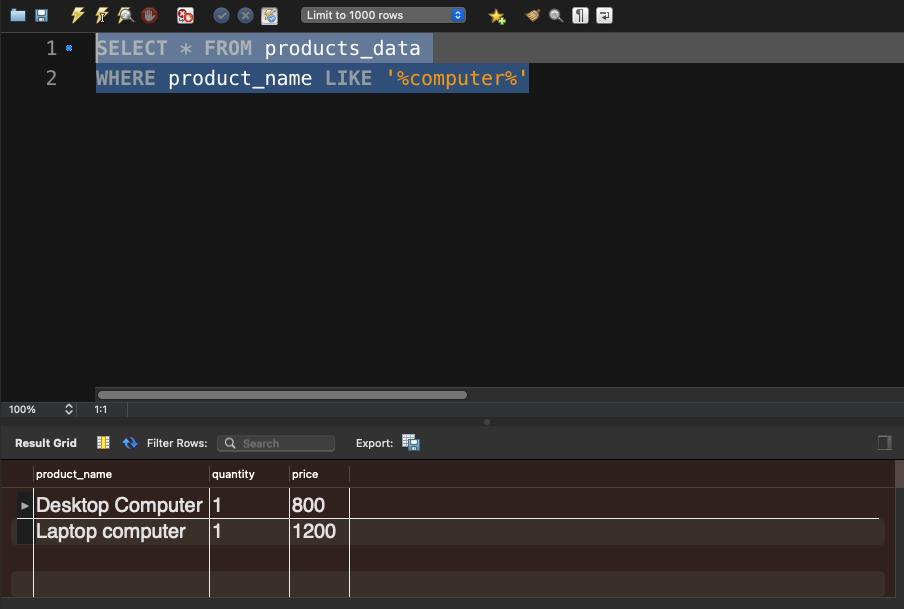Viewport: 904px width, 609px height.
Task: Execute statement under cursor icon
Action: (x=101, y=16)
